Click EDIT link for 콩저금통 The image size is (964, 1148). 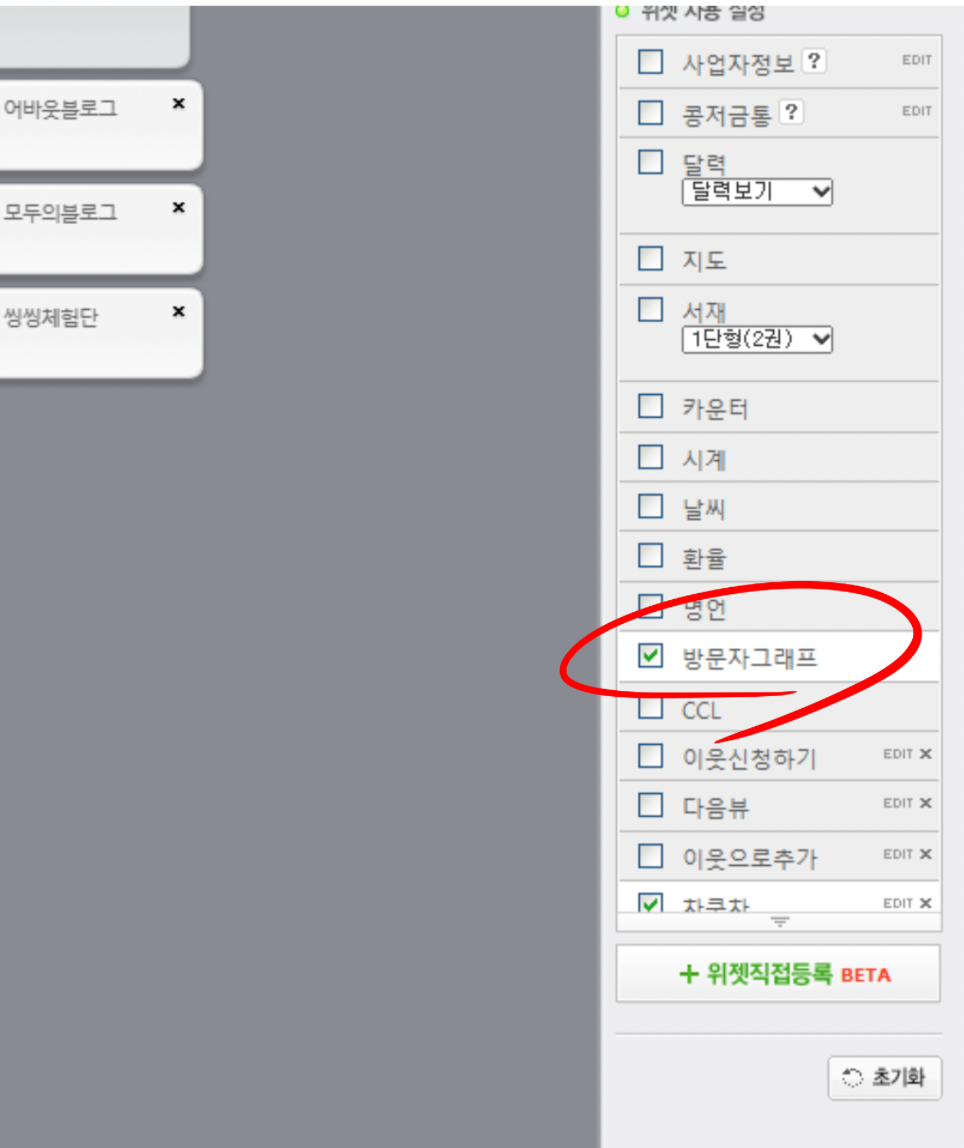pyautogui.click(x=916, y=111)
